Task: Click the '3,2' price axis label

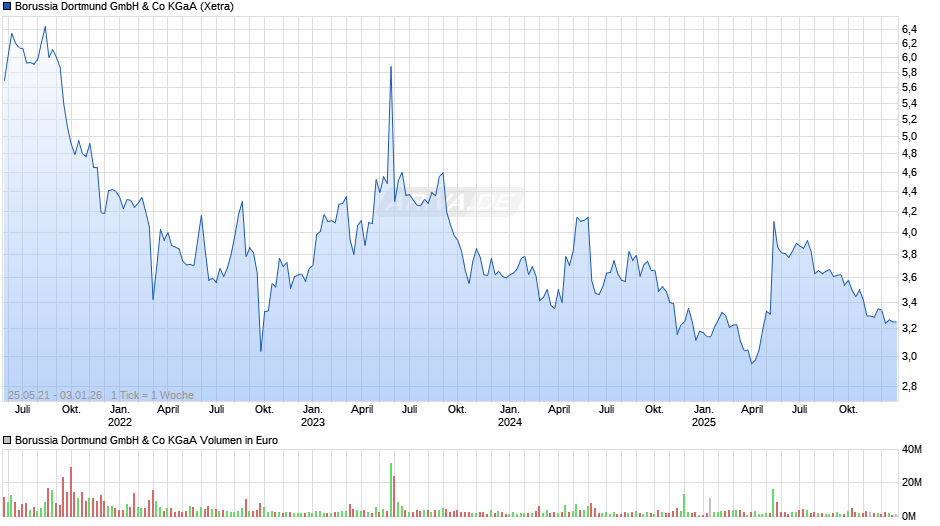Action: pyautogui.click(x=909, y=328)
